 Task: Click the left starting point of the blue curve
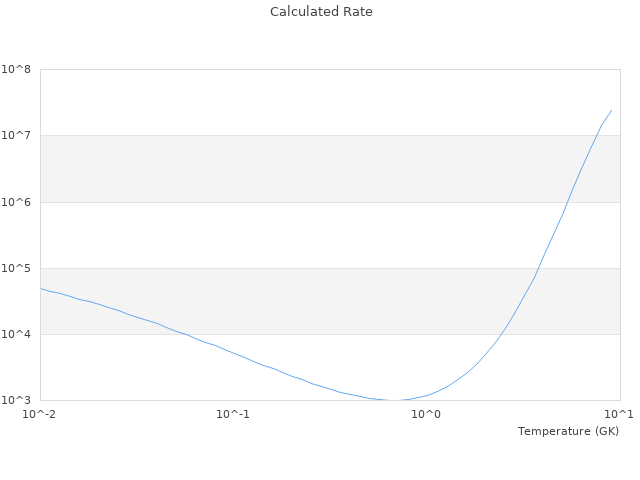tap(41, 288)
